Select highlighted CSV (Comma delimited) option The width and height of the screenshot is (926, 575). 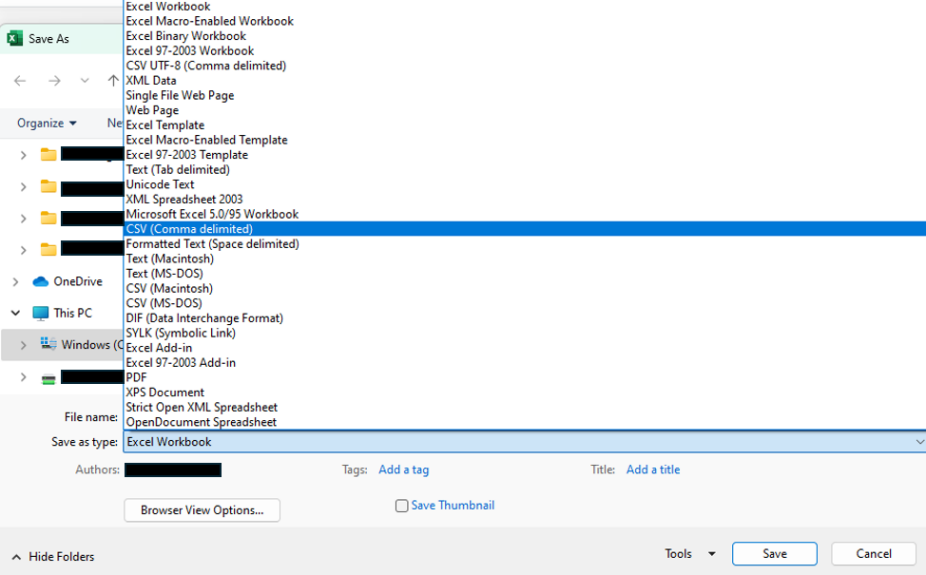[525, 228]
